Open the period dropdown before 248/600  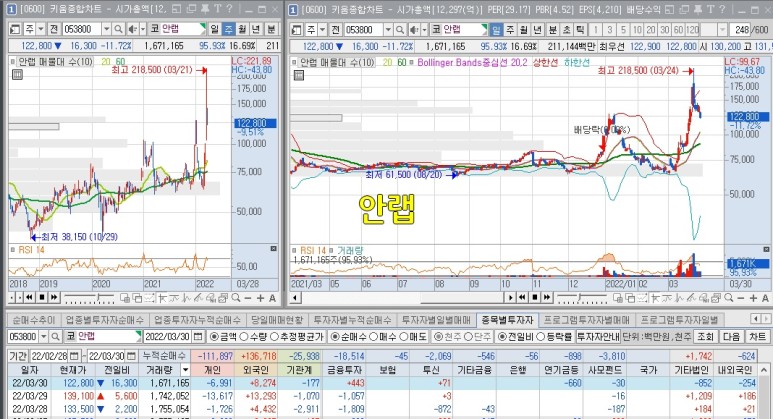(x=722, y=30)
